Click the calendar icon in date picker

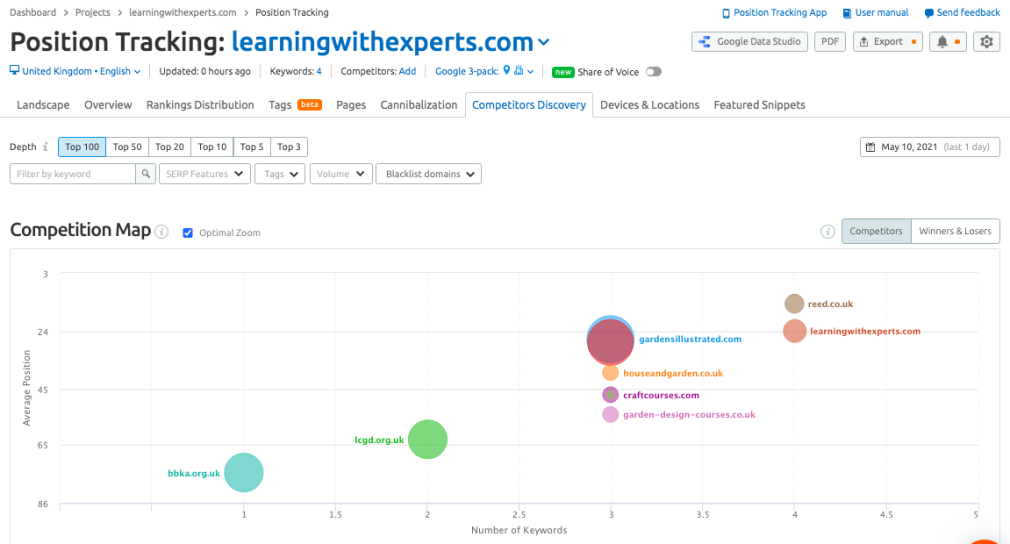coord(870,147)
